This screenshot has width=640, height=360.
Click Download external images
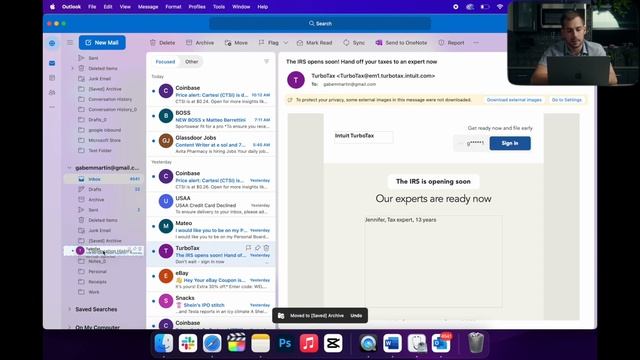pyautogui.click(x=514, y=100)
